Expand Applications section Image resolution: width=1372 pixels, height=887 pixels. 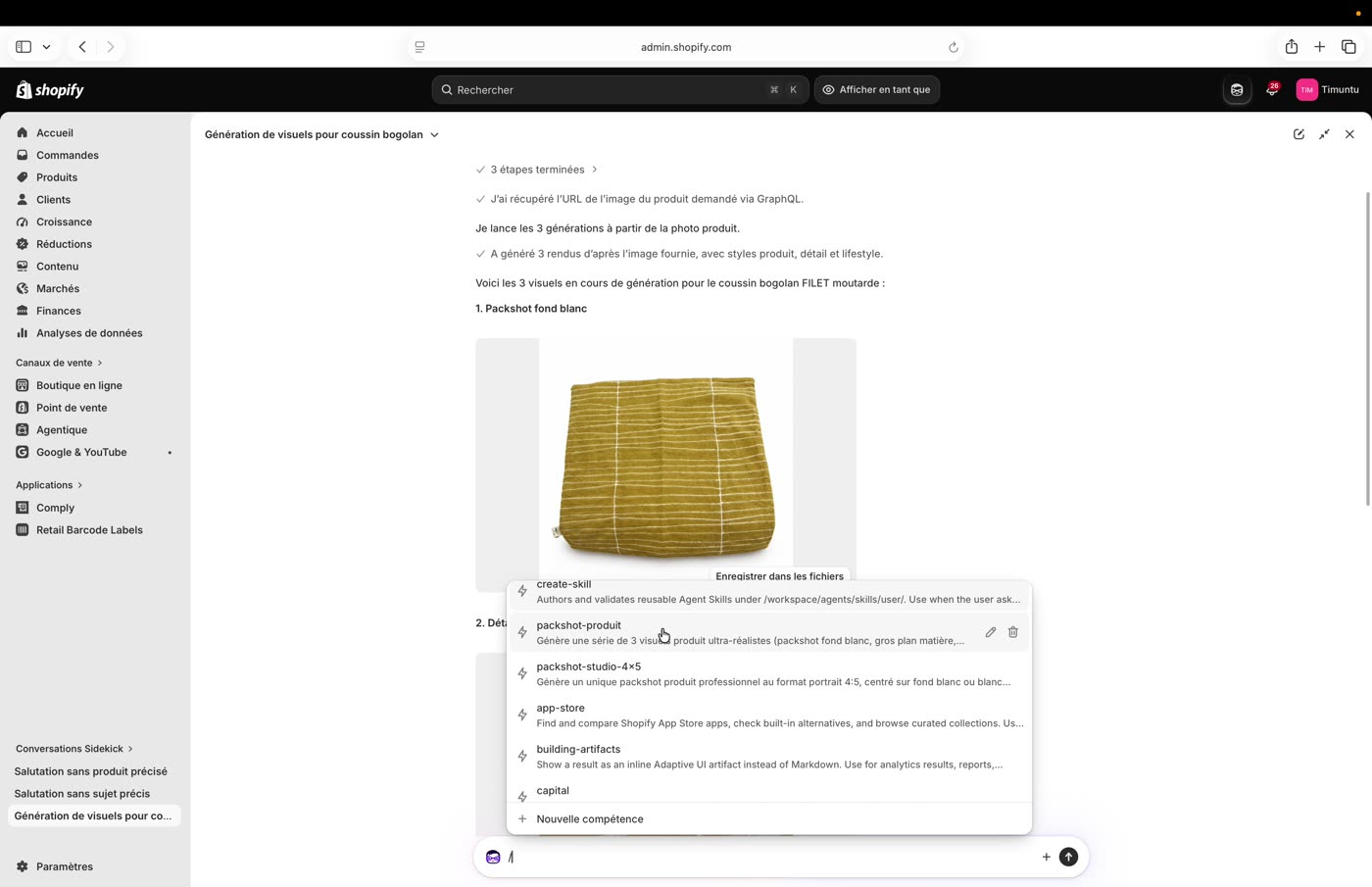(x=49, y=485)
